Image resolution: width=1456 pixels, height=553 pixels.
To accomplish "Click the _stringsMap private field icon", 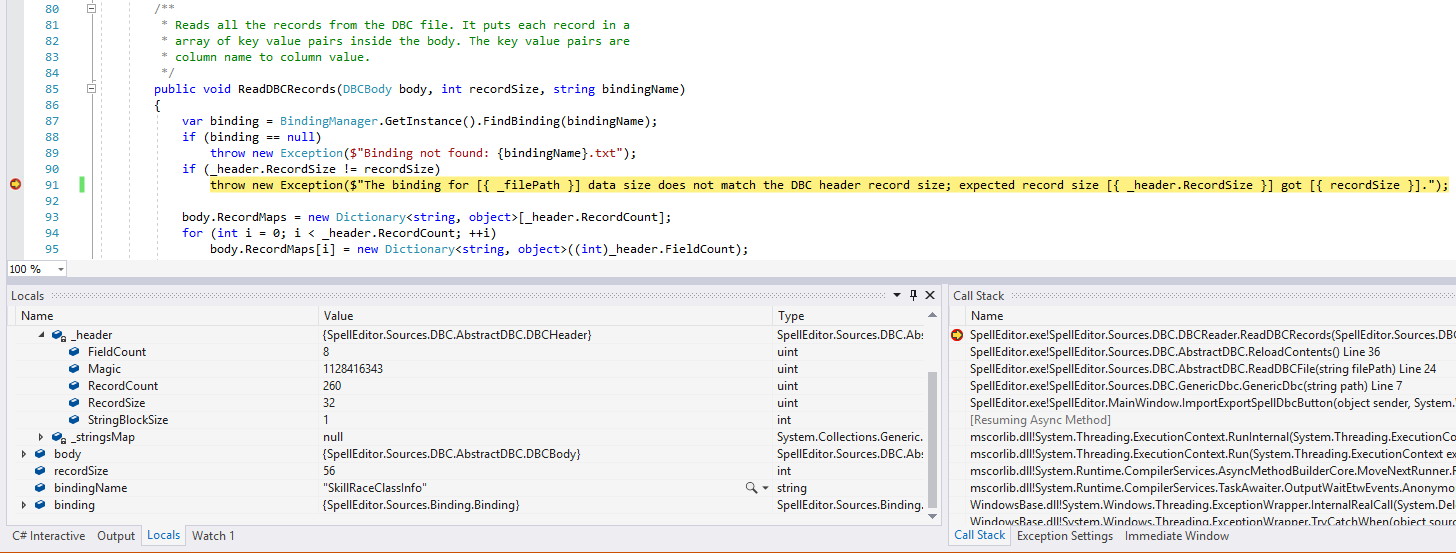I will click(58, 437).
